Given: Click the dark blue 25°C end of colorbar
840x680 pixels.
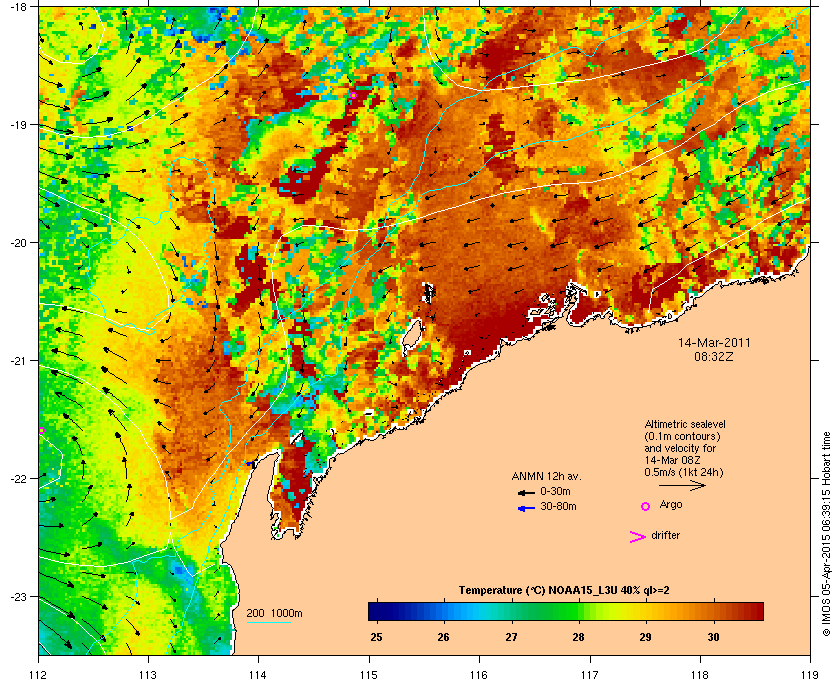Looking at the screenshot, I should coord(377,611).
